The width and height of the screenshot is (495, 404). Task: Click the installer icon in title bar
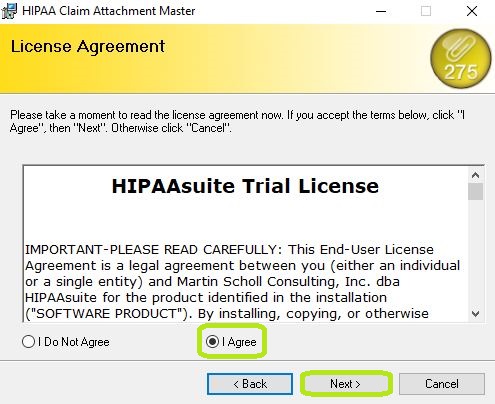[x=9, y=11]
